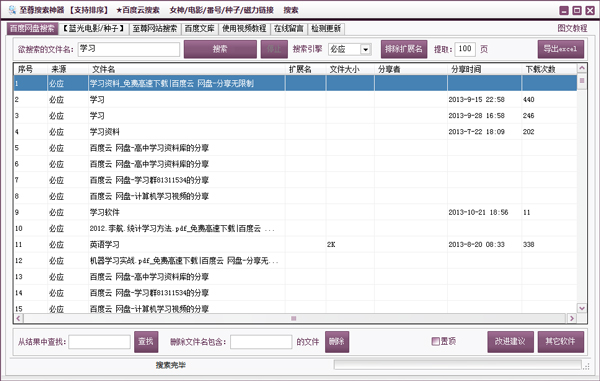Click the horizontal scroll left arrow

coord(18,318)
